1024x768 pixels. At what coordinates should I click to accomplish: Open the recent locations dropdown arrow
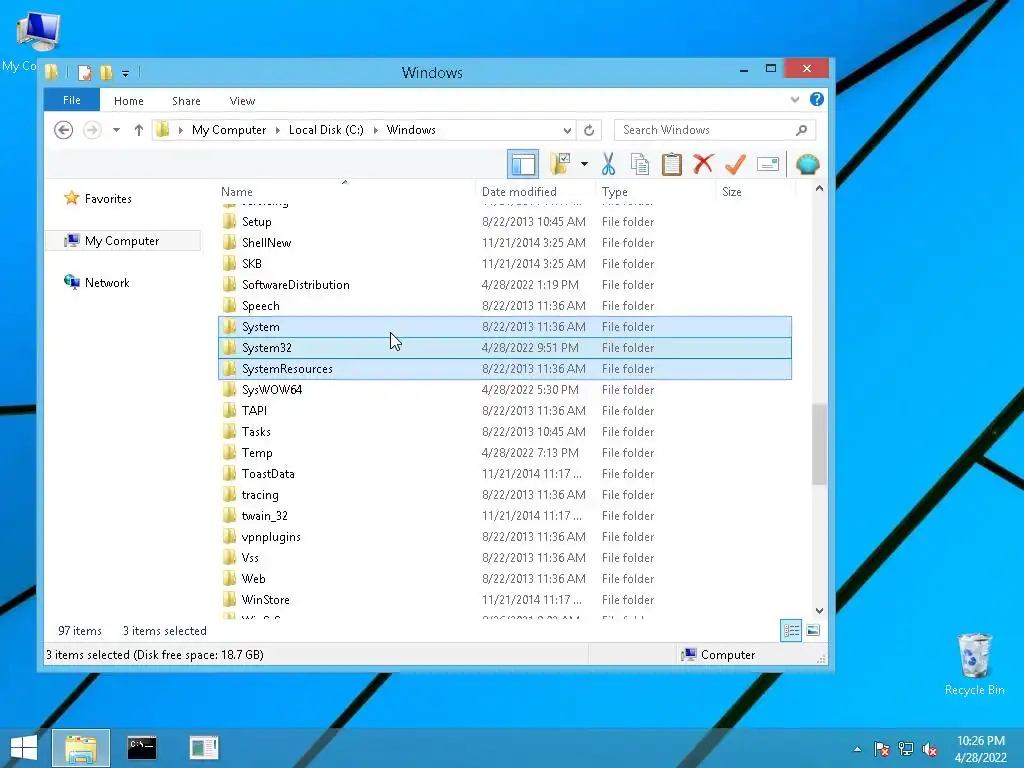[x=116, y=130]
